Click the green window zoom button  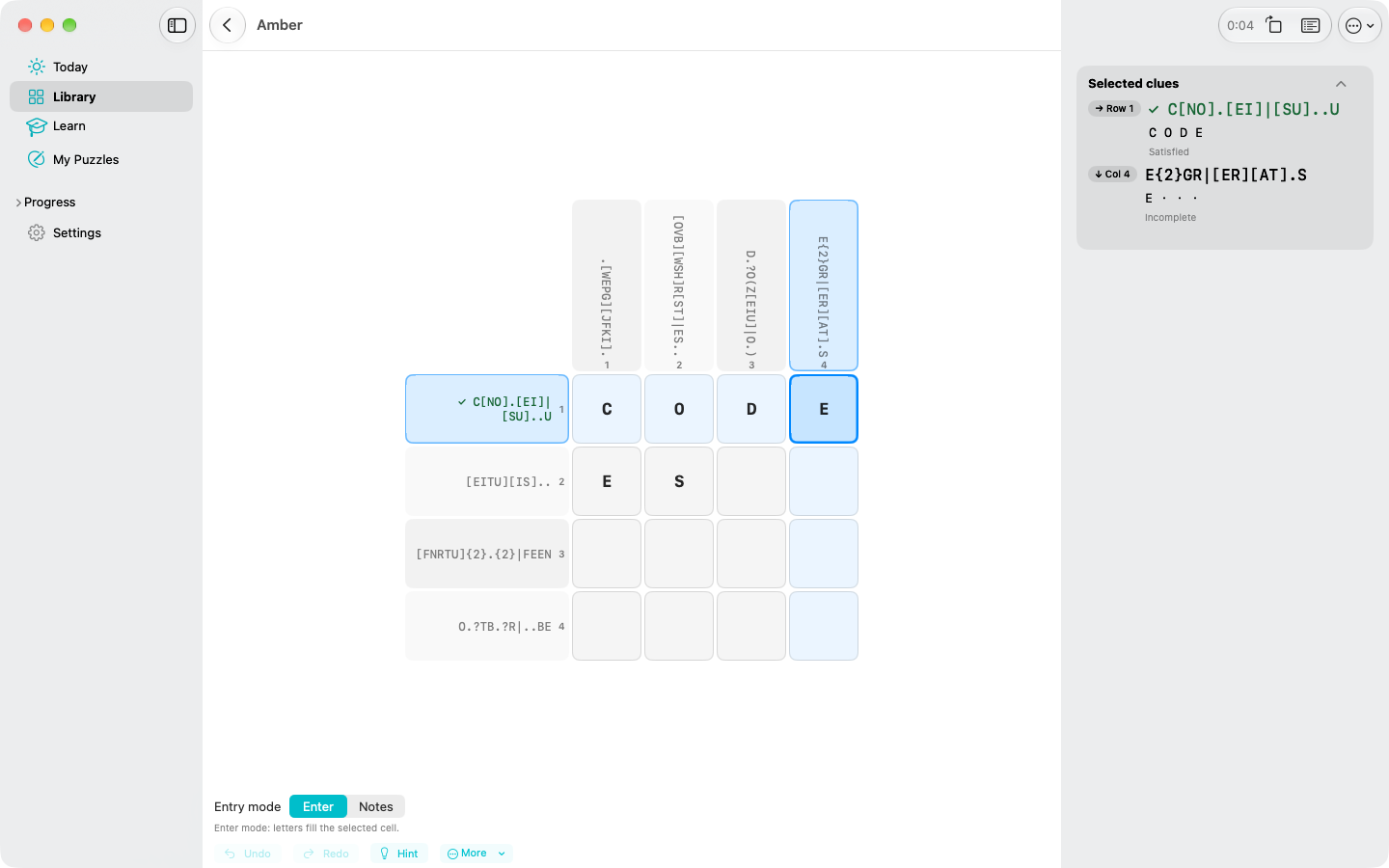pyautogui.click(x=69, y=25)
